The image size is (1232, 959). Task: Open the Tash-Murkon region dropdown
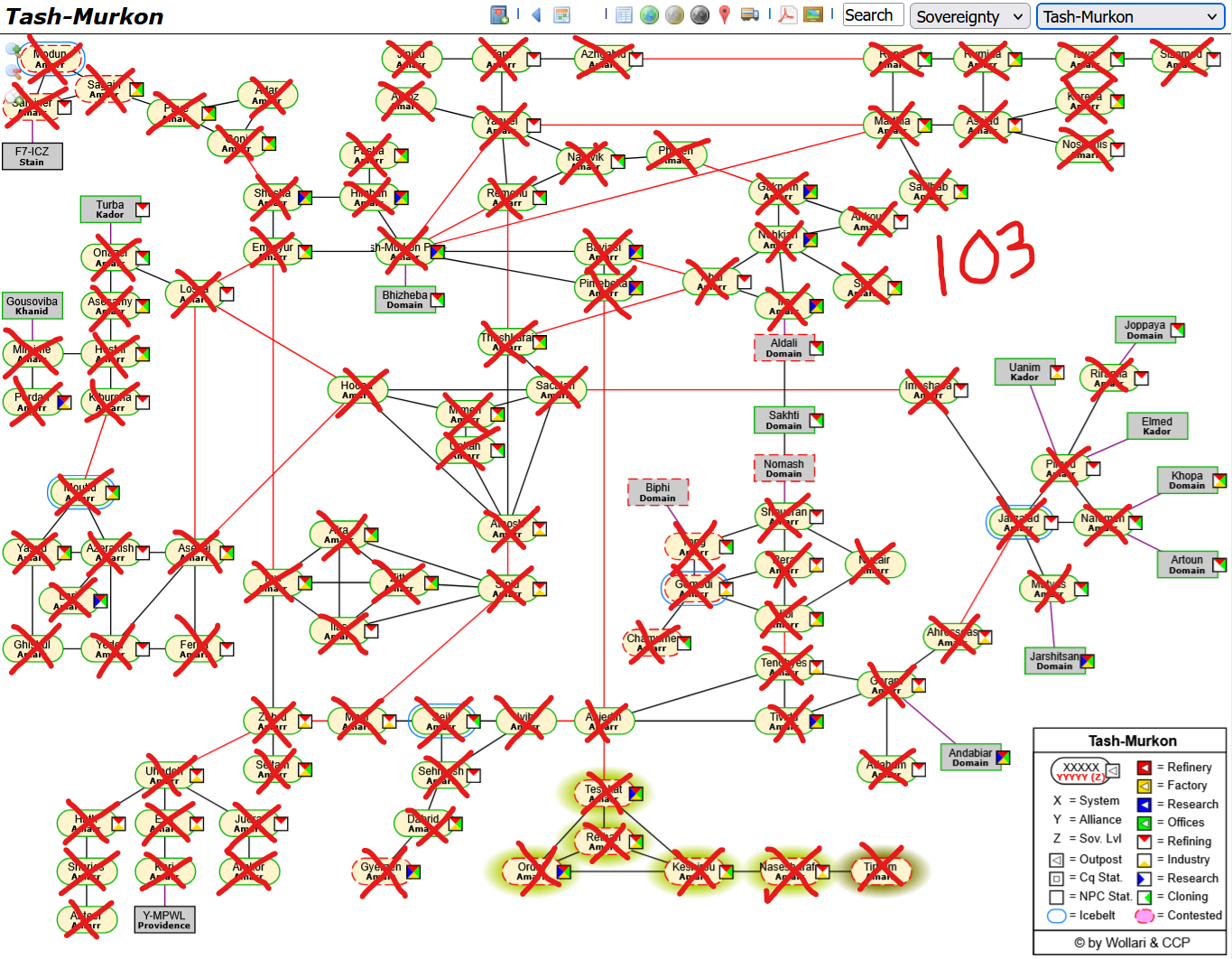click(x=1131, y=16)
